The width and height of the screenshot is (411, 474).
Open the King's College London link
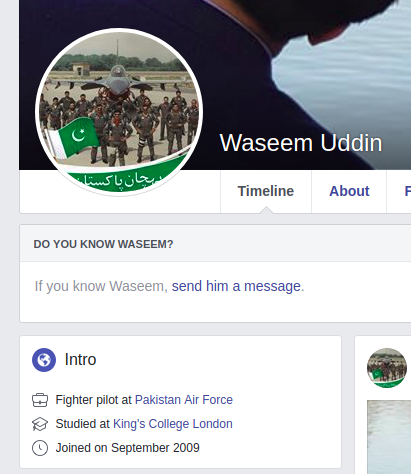(173, 424)
